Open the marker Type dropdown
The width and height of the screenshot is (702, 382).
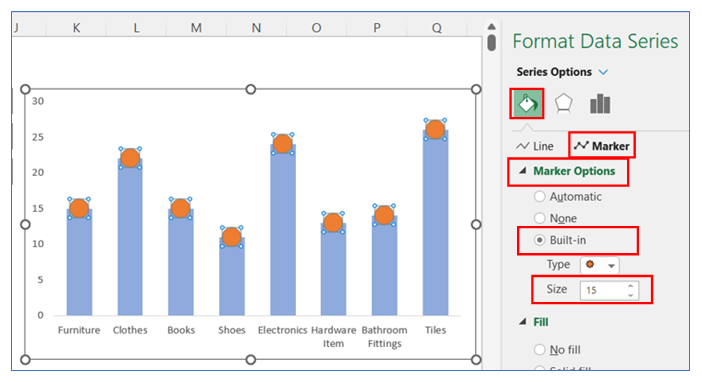[x=600, y=265]
